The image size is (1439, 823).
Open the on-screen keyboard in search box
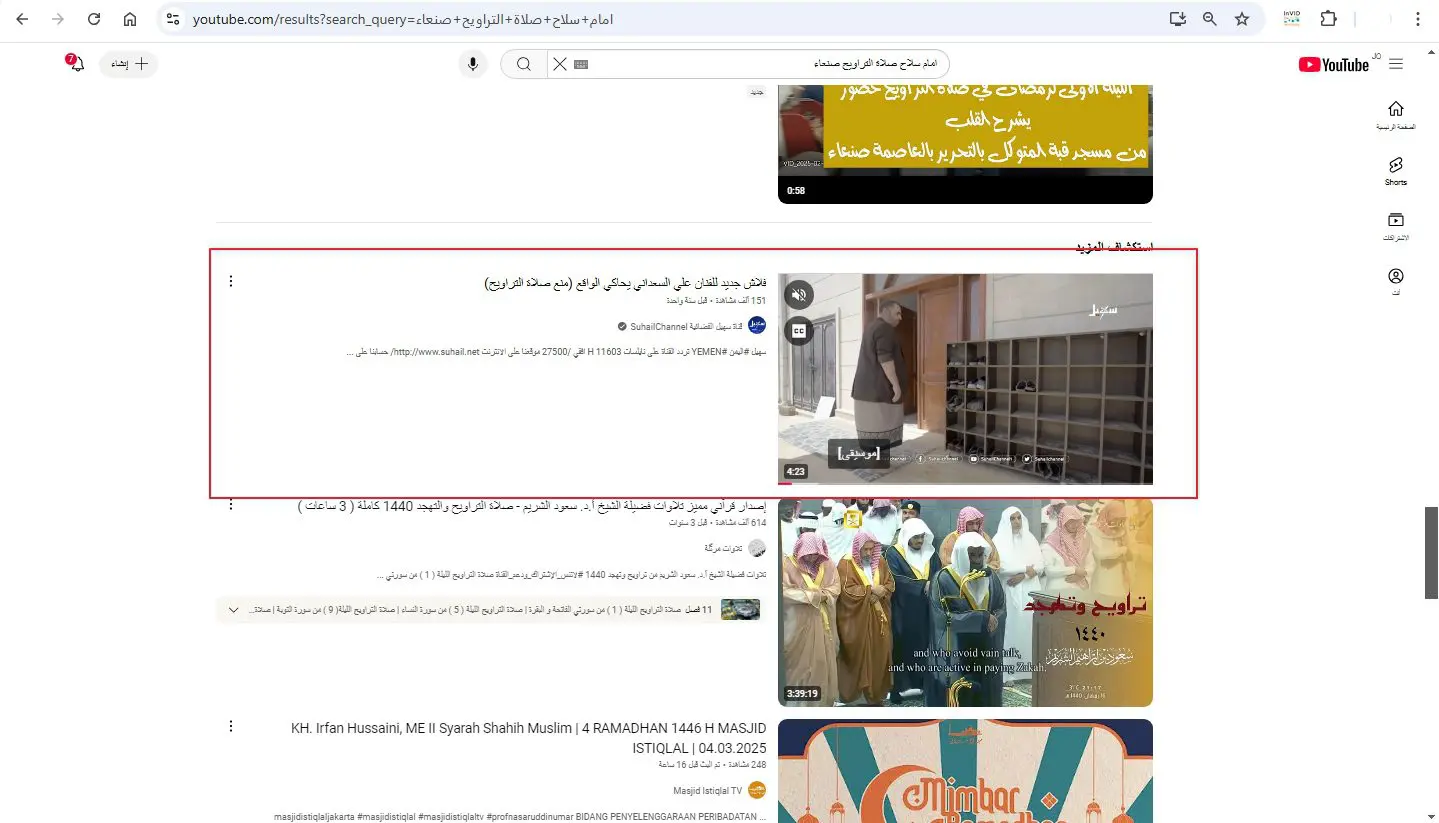click(581, 64)
